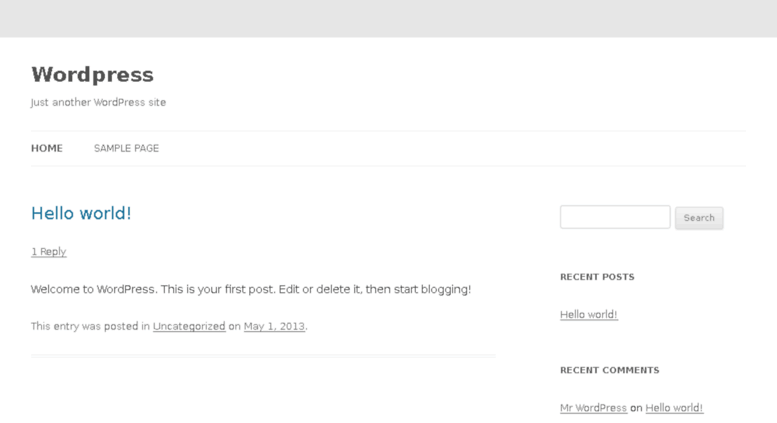Screen dimensions: 777x423
Task: Go to the HOME menu item
Action: click(47, 148)
